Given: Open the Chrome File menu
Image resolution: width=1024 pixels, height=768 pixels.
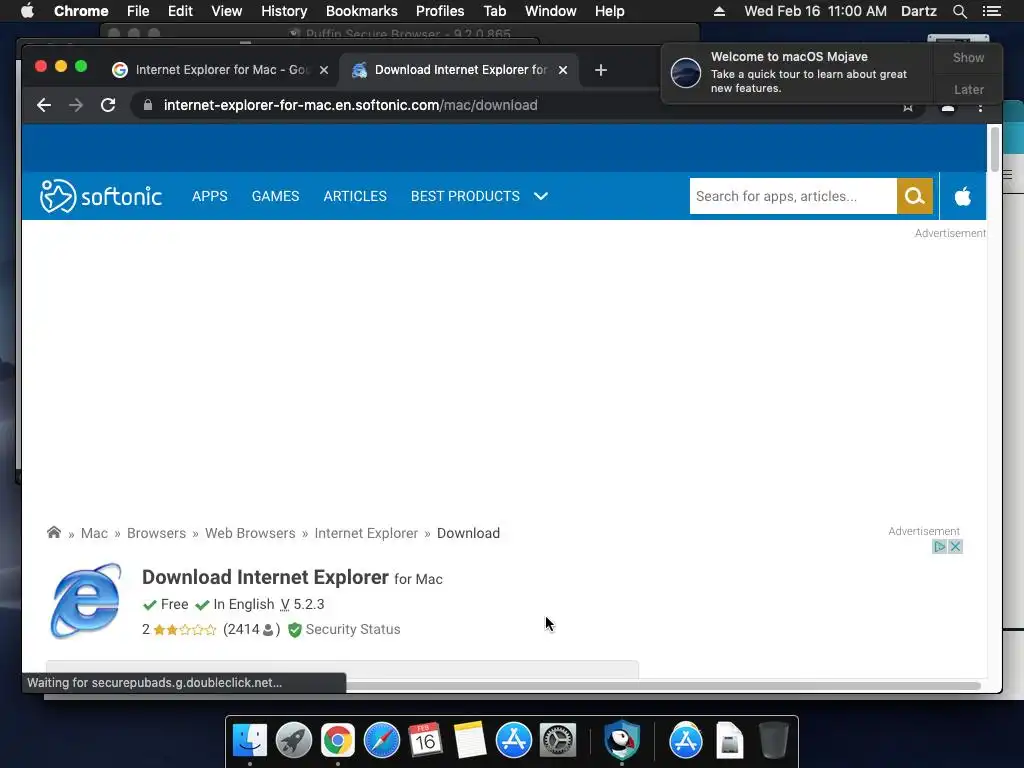Looking at the screenshot, I should tap(138, 11).
